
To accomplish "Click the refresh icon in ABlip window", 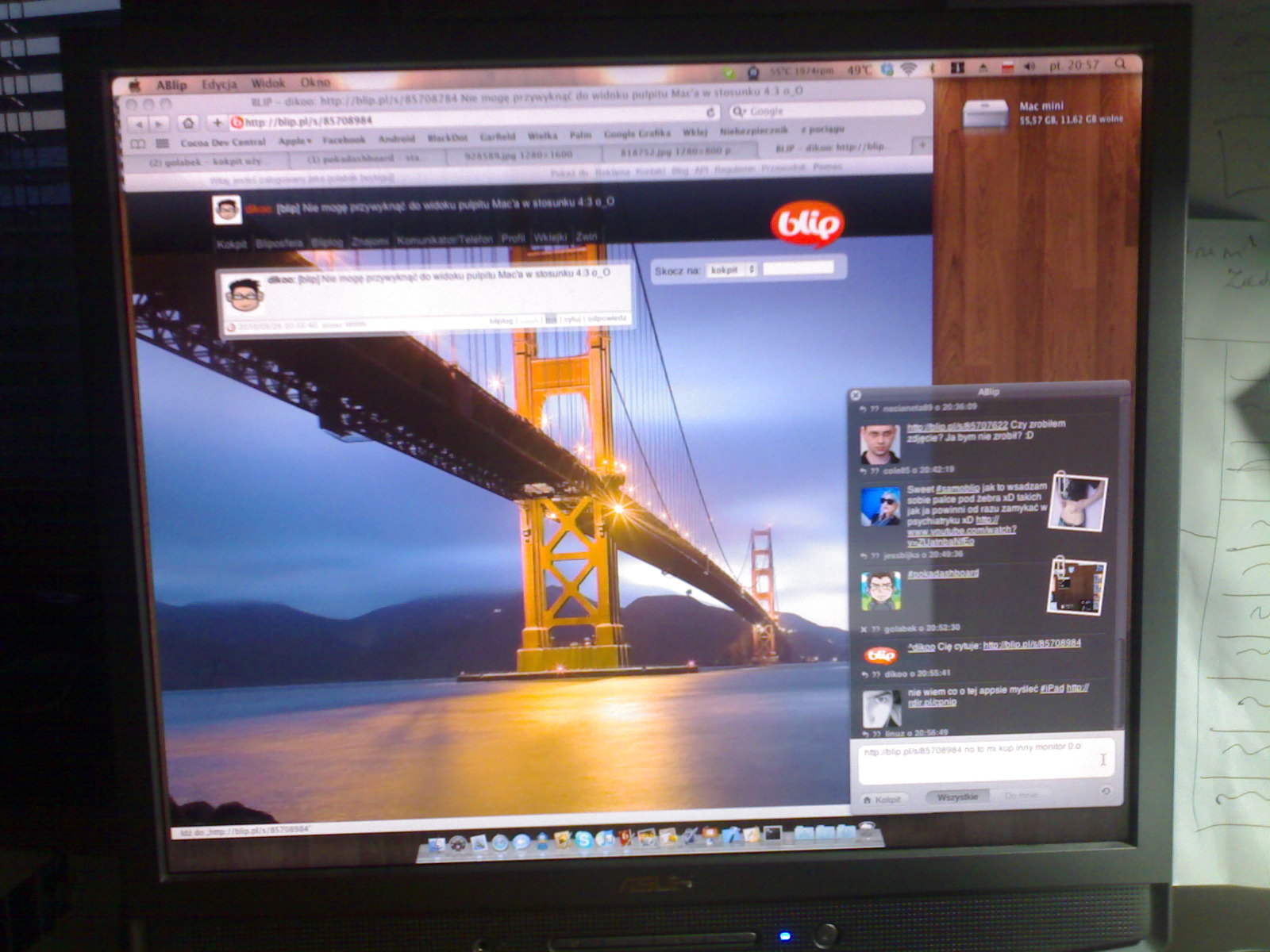I will tap(1106, 791).
